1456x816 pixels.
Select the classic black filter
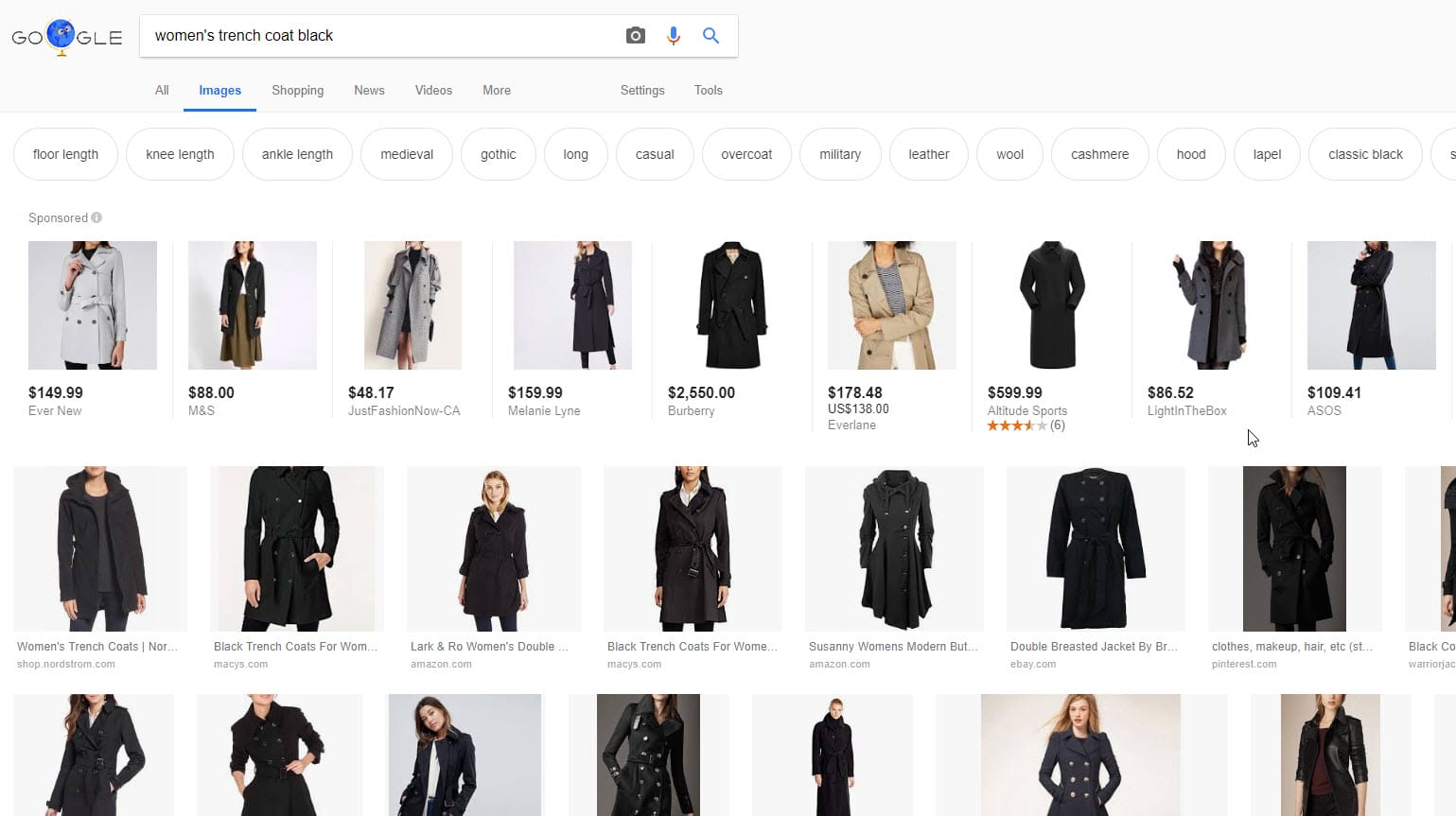point(1365,153)
